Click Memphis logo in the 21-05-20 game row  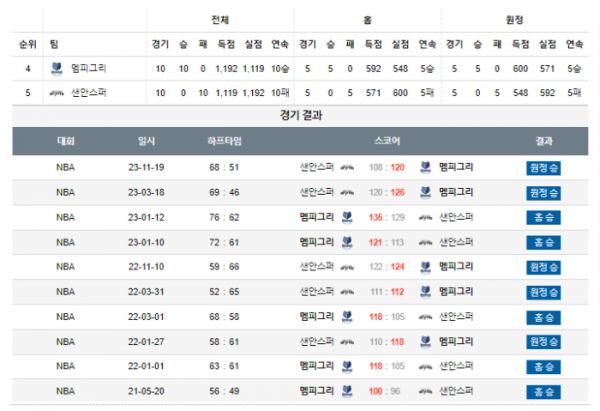(347, 392)
